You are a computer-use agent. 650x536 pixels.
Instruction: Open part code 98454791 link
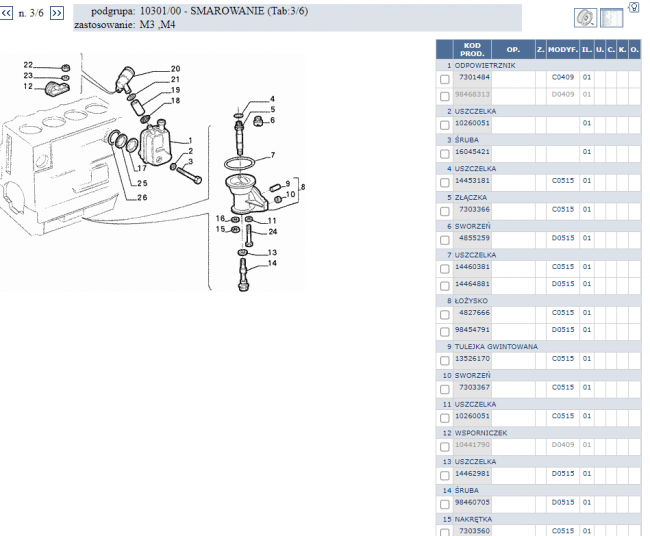tap(474, 329)
